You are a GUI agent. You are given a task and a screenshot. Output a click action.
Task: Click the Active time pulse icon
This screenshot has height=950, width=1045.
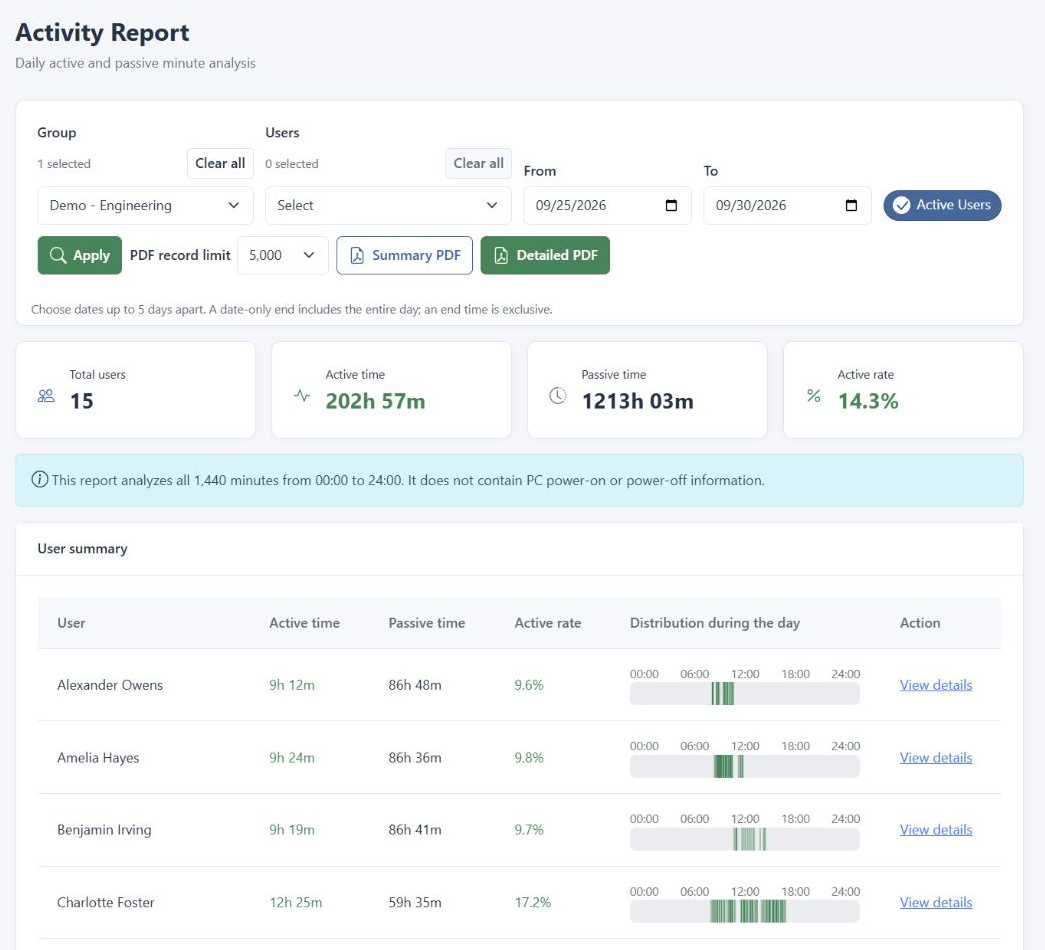[x=302, y=396]
